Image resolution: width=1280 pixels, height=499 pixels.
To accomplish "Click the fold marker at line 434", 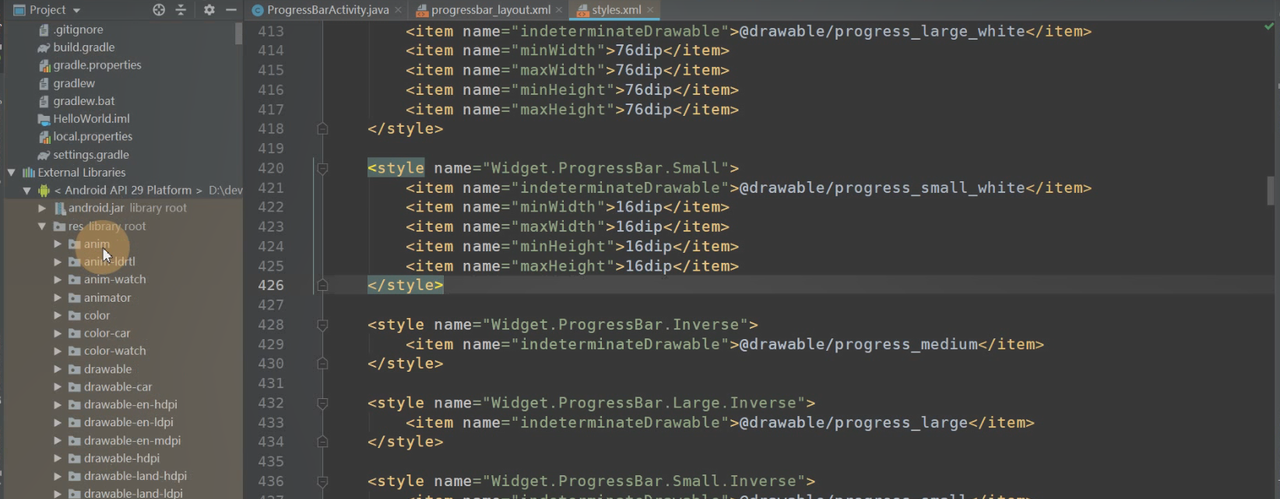I will coord(322,442).
